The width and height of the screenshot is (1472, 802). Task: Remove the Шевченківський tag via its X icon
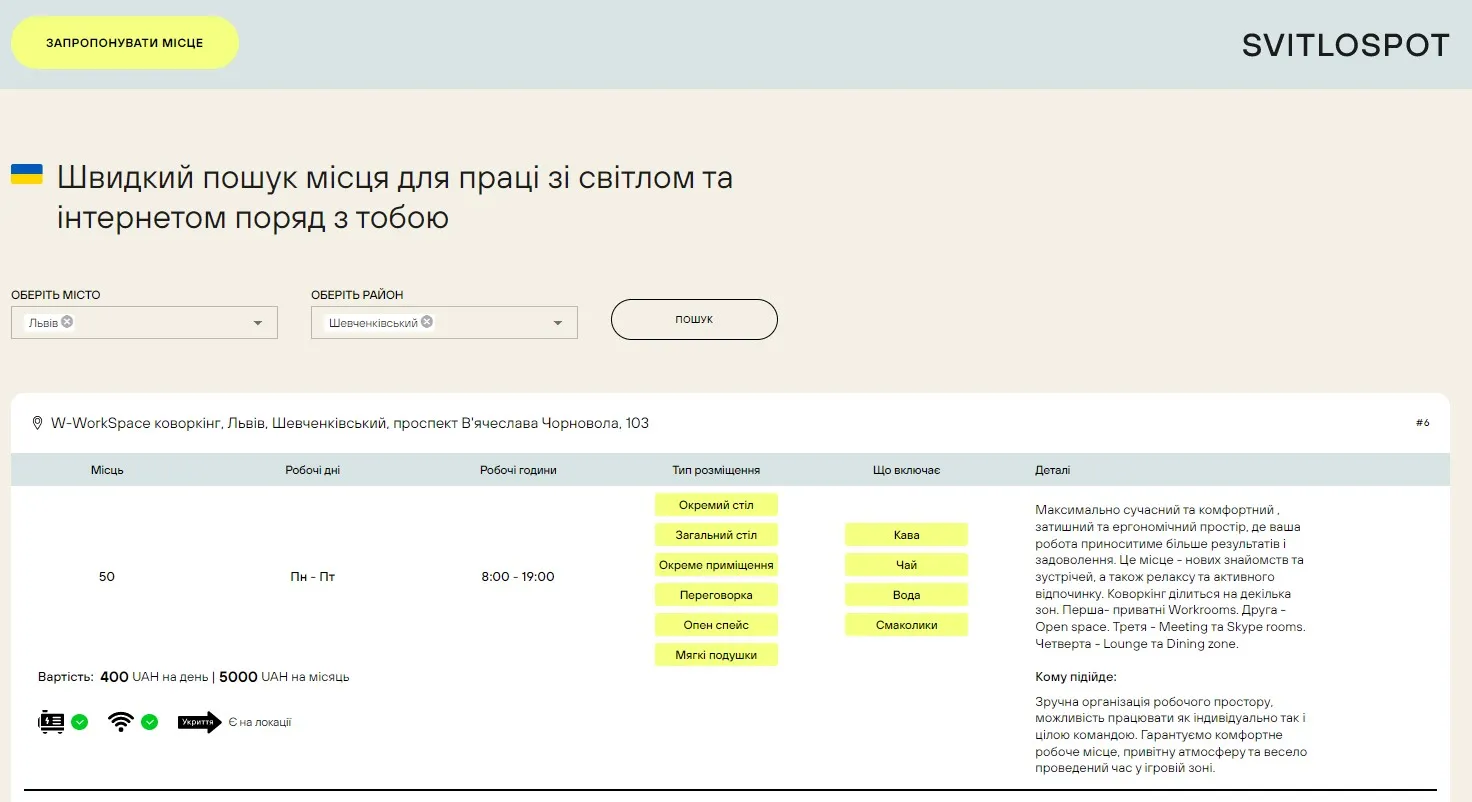(426, 322)
